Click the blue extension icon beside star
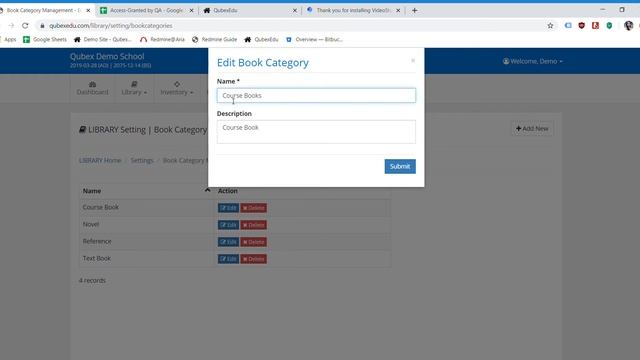Screen dimensions: 640x360 pos(568,26)
